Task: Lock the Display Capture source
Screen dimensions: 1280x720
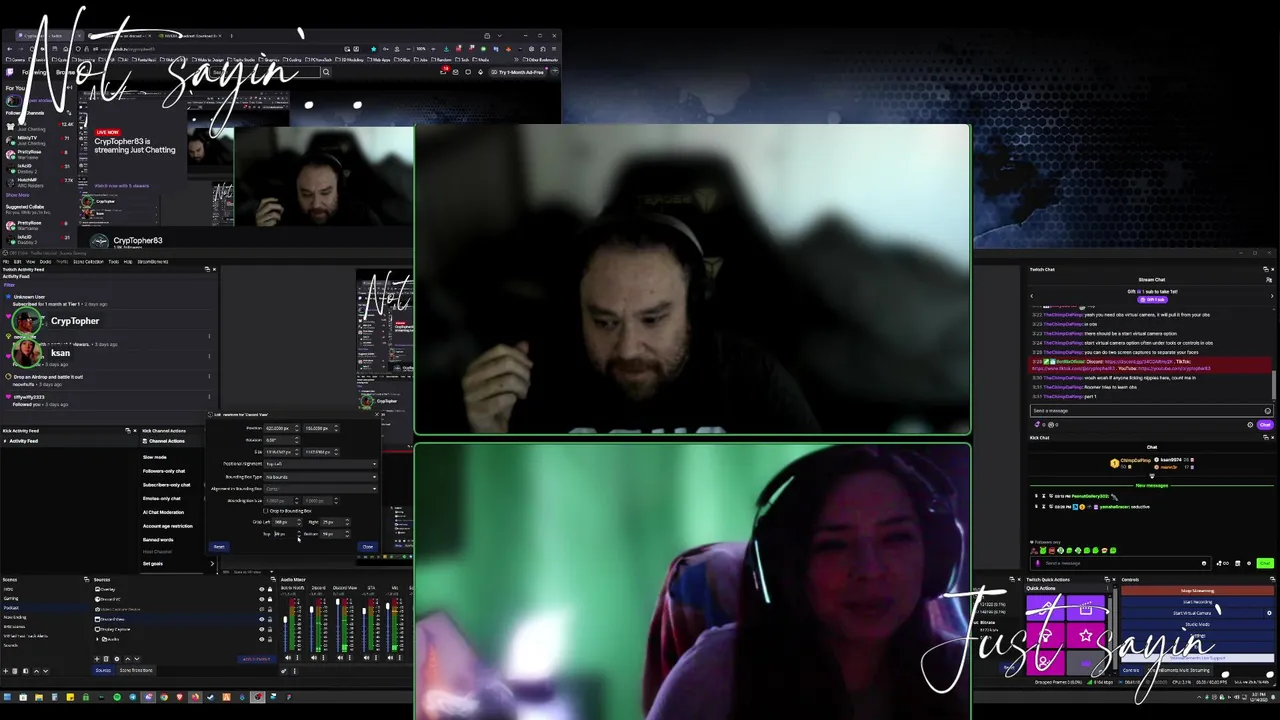Action: 270,629
